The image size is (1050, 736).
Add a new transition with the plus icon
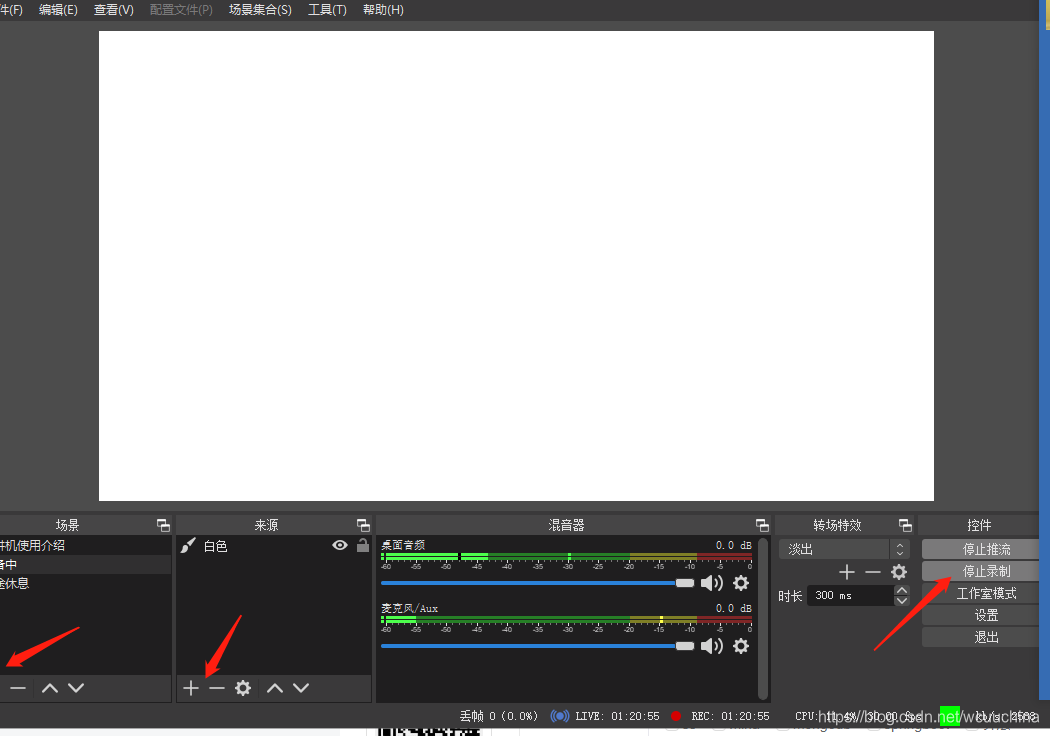(x=846, y=572)
